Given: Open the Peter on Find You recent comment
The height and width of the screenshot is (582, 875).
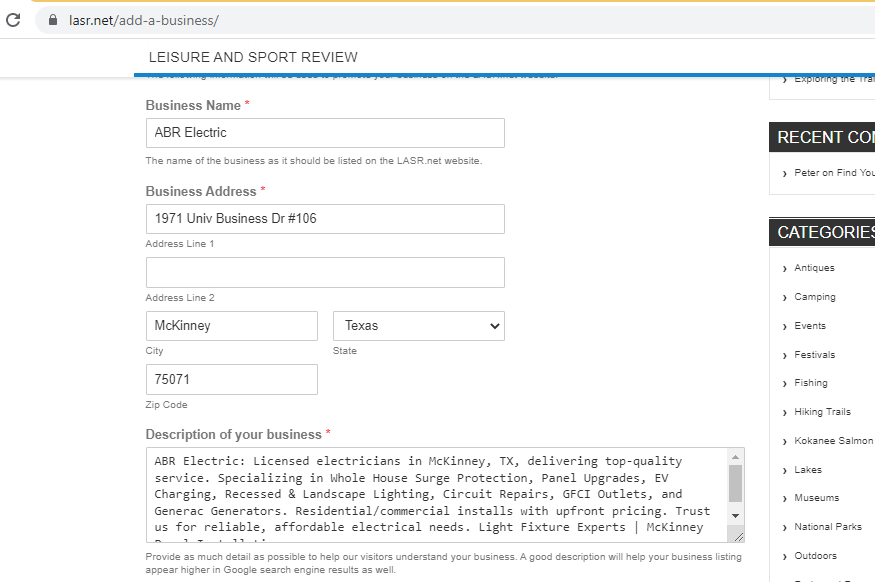Looking at the screenshot, I should (x=834, y=173).
